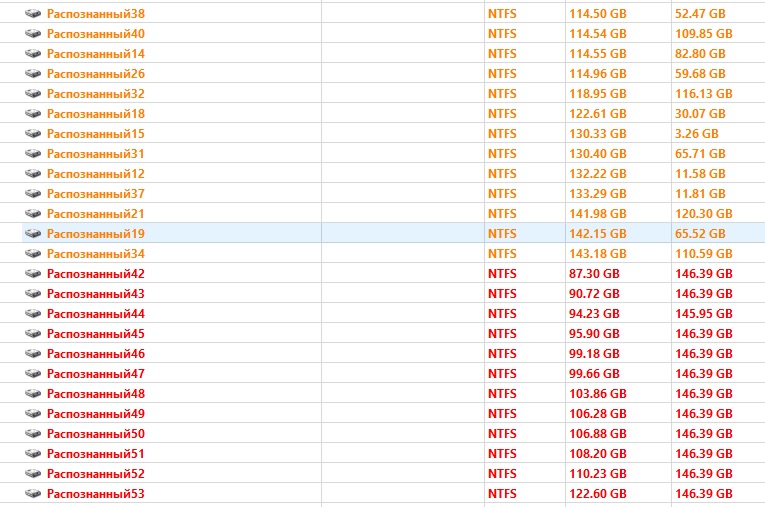
Task: Click the drive icon beside Распознанный18
Action: pos(33,114)
